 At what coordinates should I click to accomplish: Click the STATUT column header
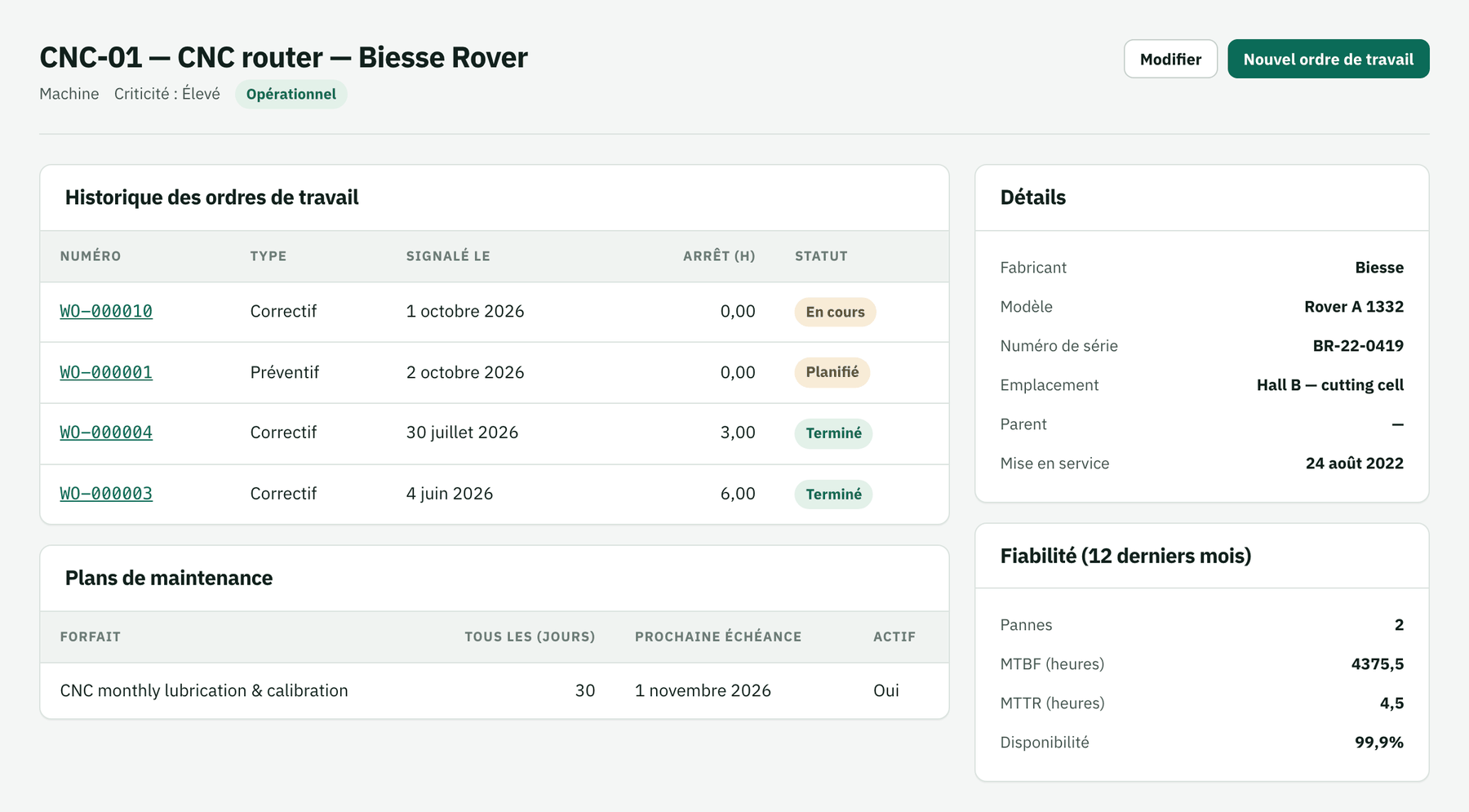[821, 256]
